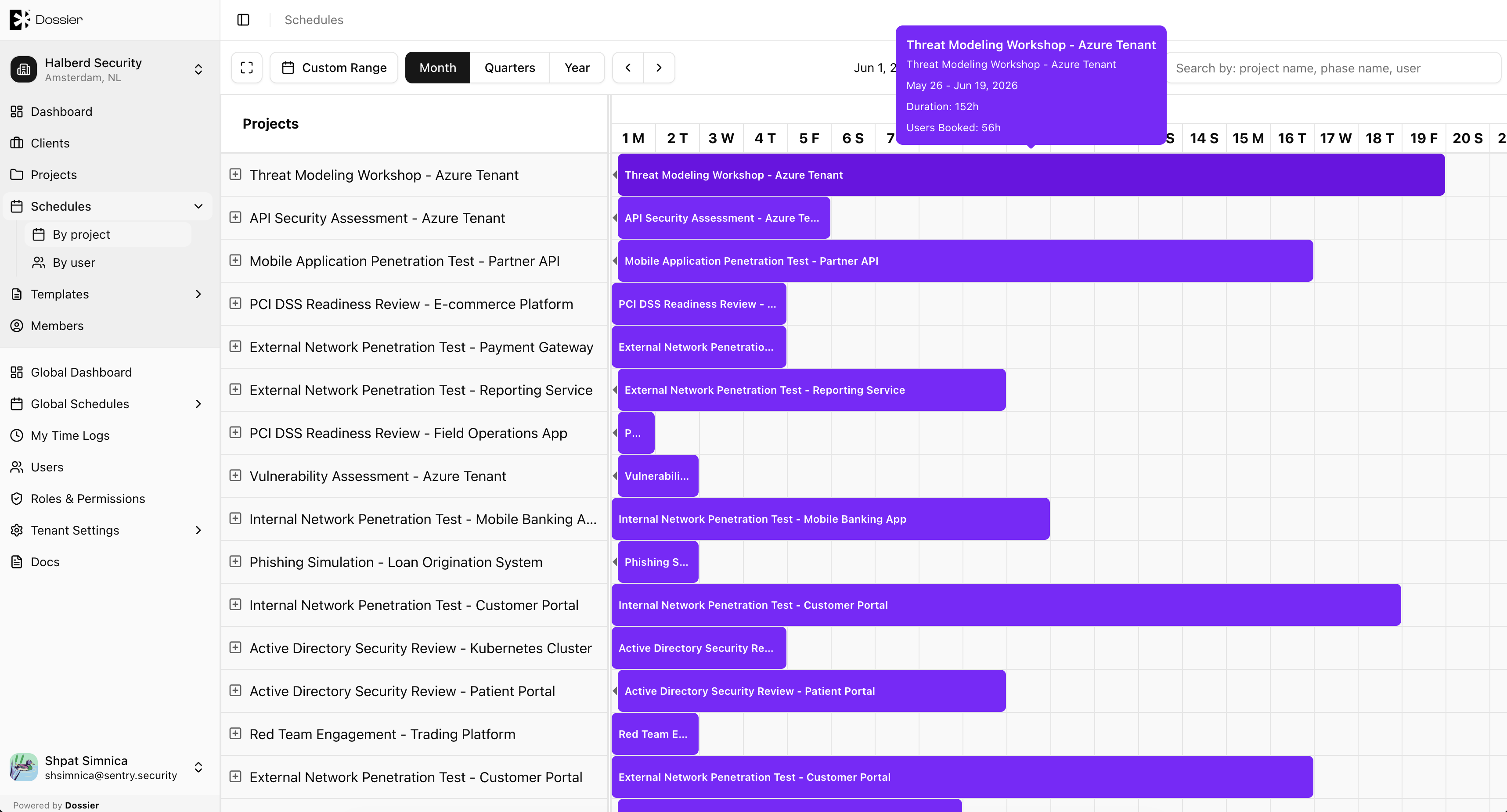Viewport: 1507px width, 812px height.
Task: Go to previous month arrow
Action: (x=628, y=68)
